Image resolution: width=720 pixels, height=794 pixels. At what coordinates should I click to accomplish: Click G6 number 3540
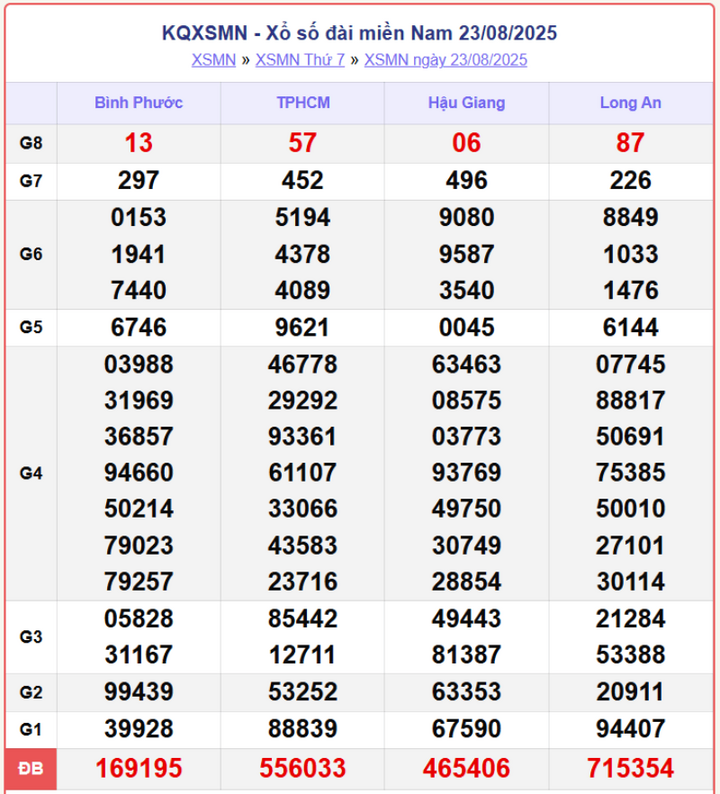466,290
